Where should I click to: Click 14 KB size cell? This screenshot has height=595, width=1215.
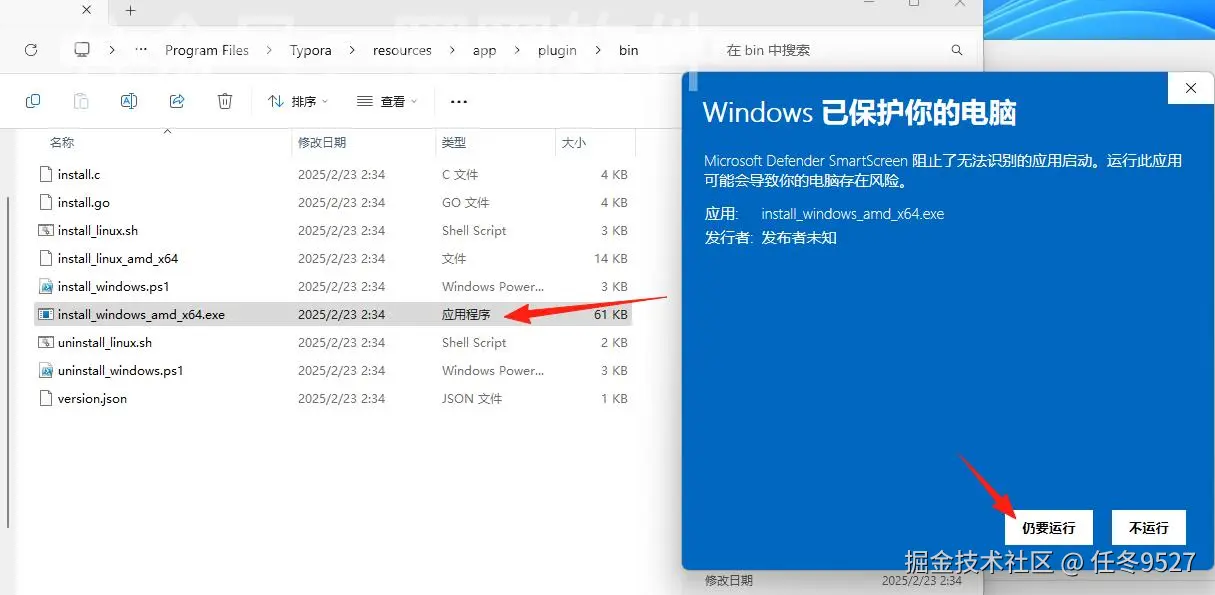point(611,258)
